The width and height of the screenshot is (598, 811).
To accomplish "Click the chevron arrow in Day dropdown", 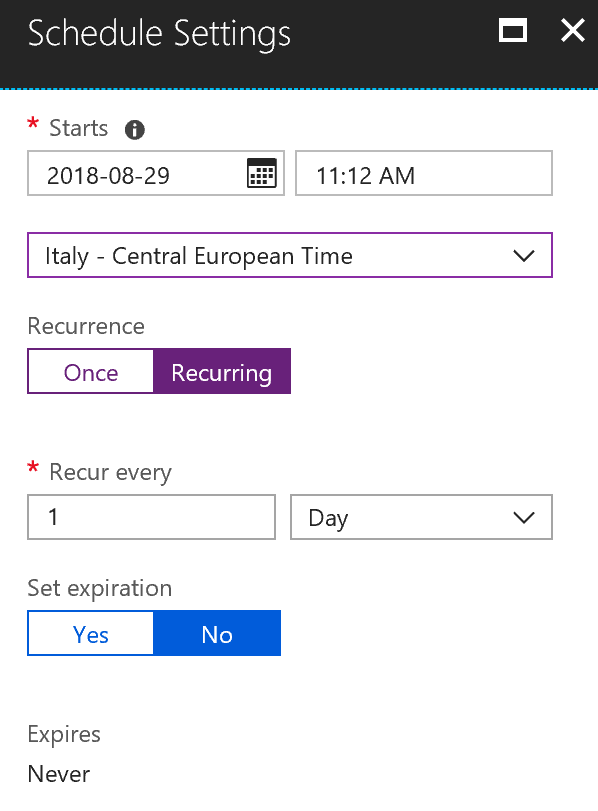I will pos(524,517).
